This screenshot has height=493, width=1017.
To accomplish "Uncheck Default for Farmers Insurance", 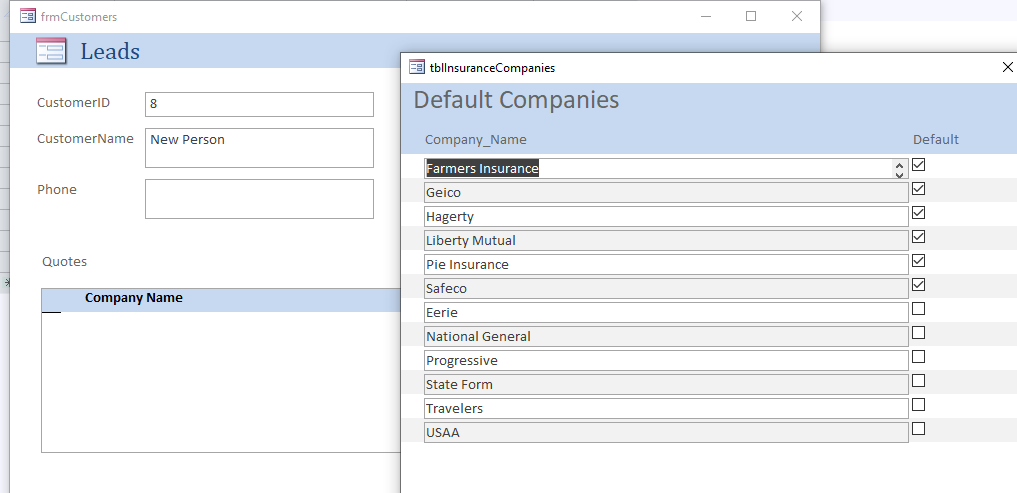I will (x=918, y=165).
